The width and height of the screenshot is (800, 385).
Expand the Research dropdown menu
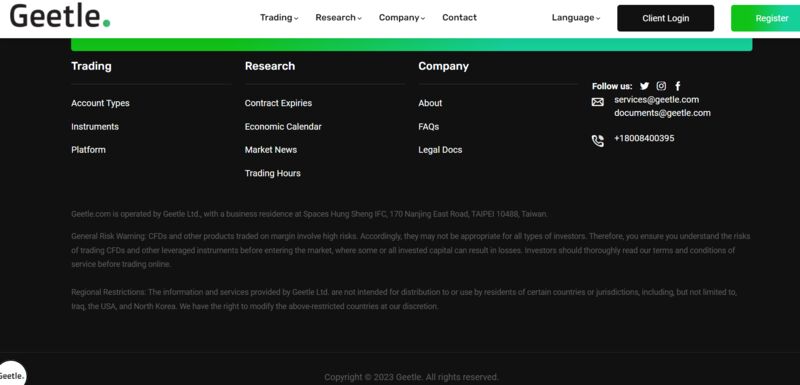click(338, 17)
